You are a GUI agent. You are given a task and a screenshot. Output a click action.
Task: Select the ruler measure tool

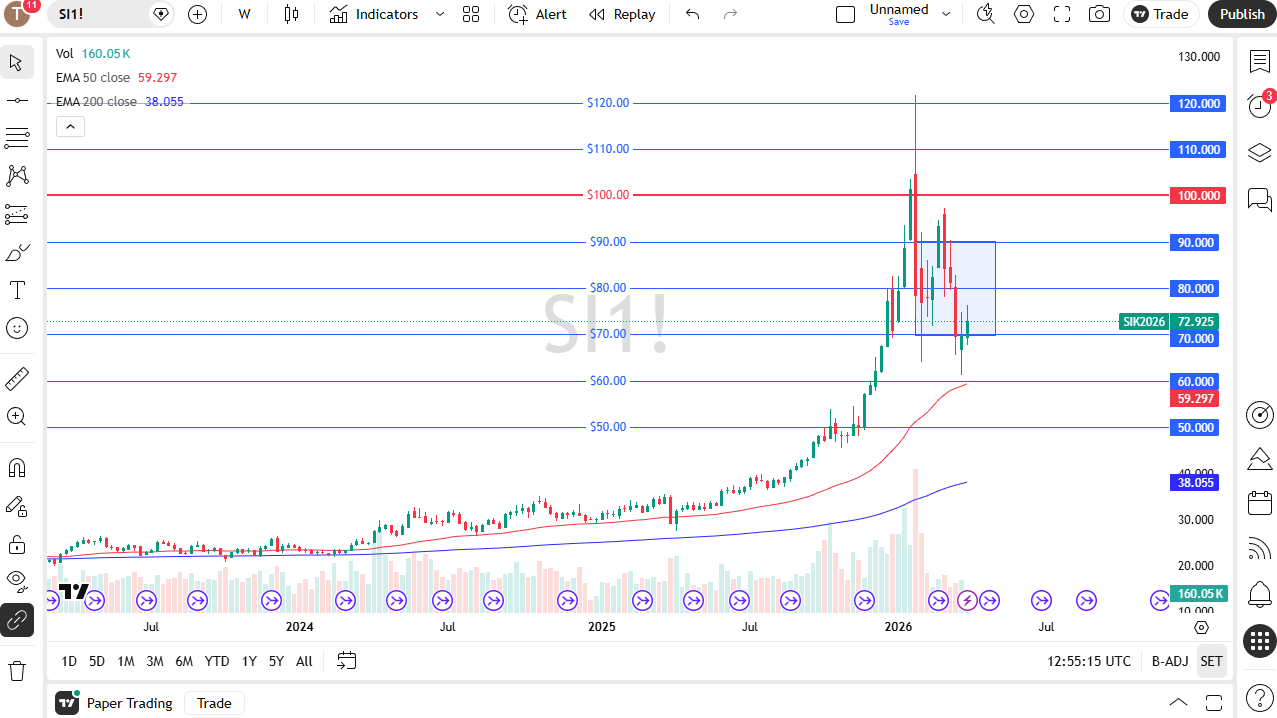[17, 379]
